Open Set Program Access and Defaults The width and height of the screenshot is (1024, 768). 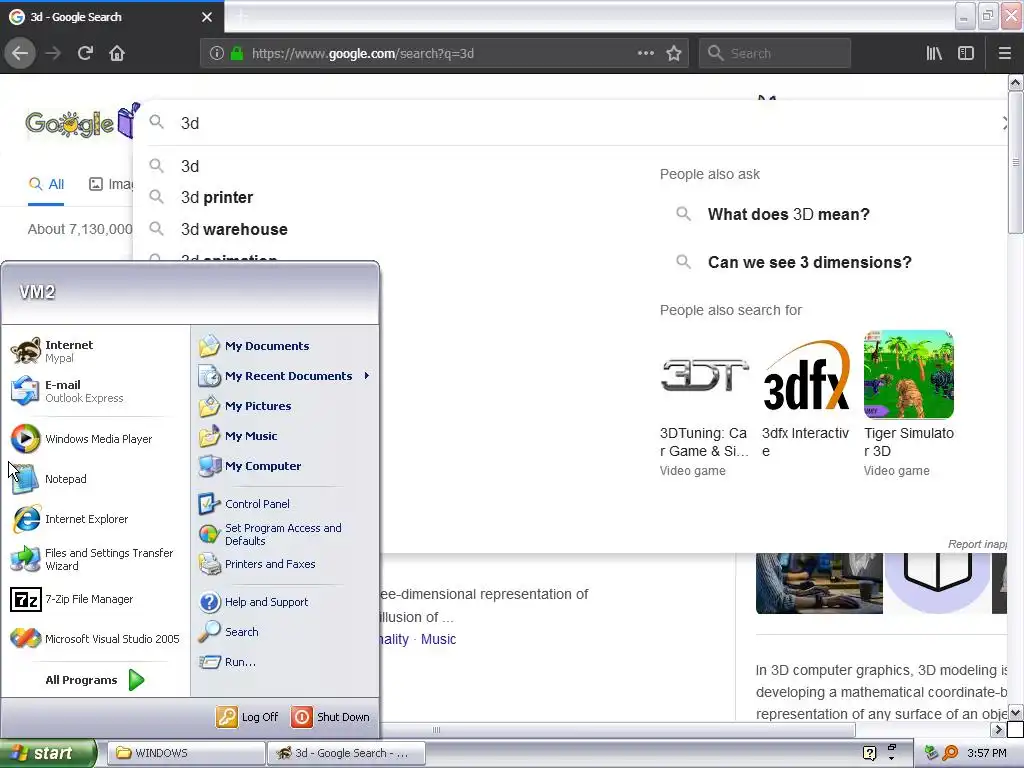pos(285,534)
